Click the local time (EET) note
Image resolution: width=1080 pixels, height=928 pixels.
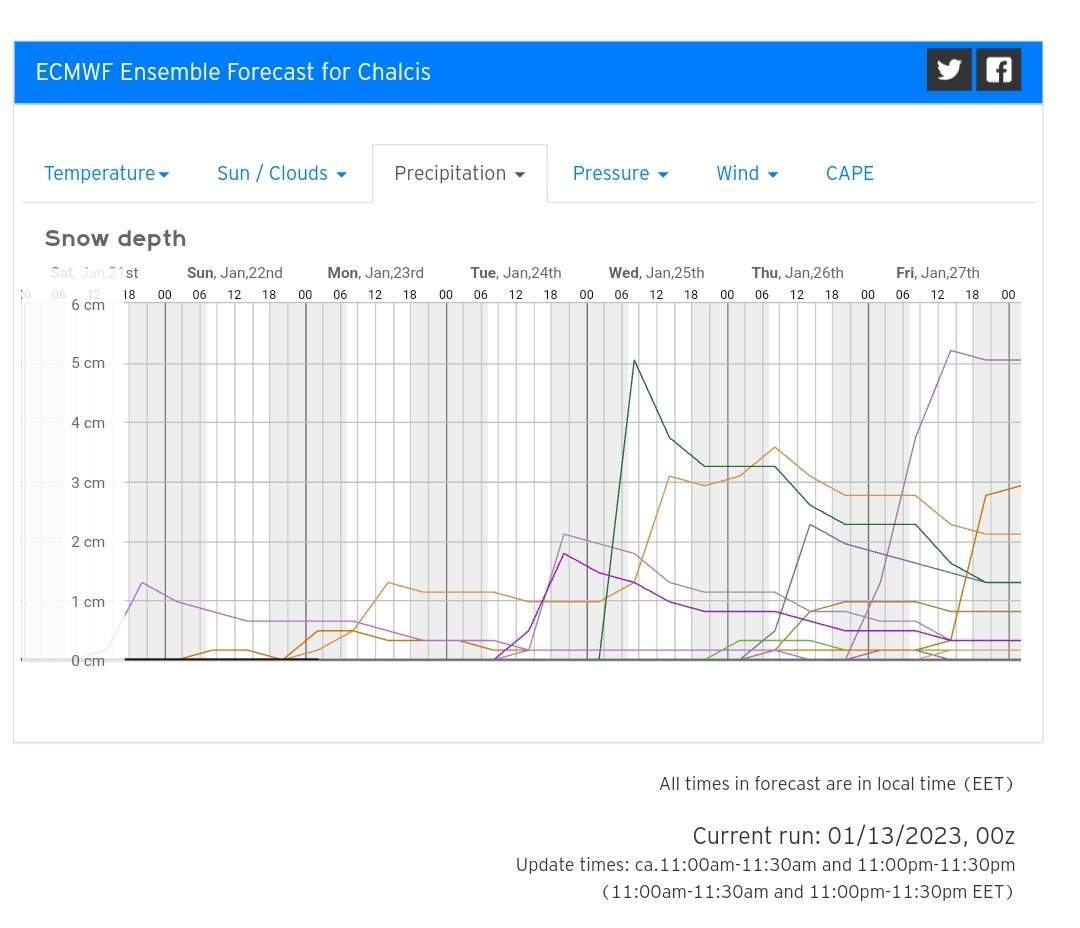[x=836, y=784]
